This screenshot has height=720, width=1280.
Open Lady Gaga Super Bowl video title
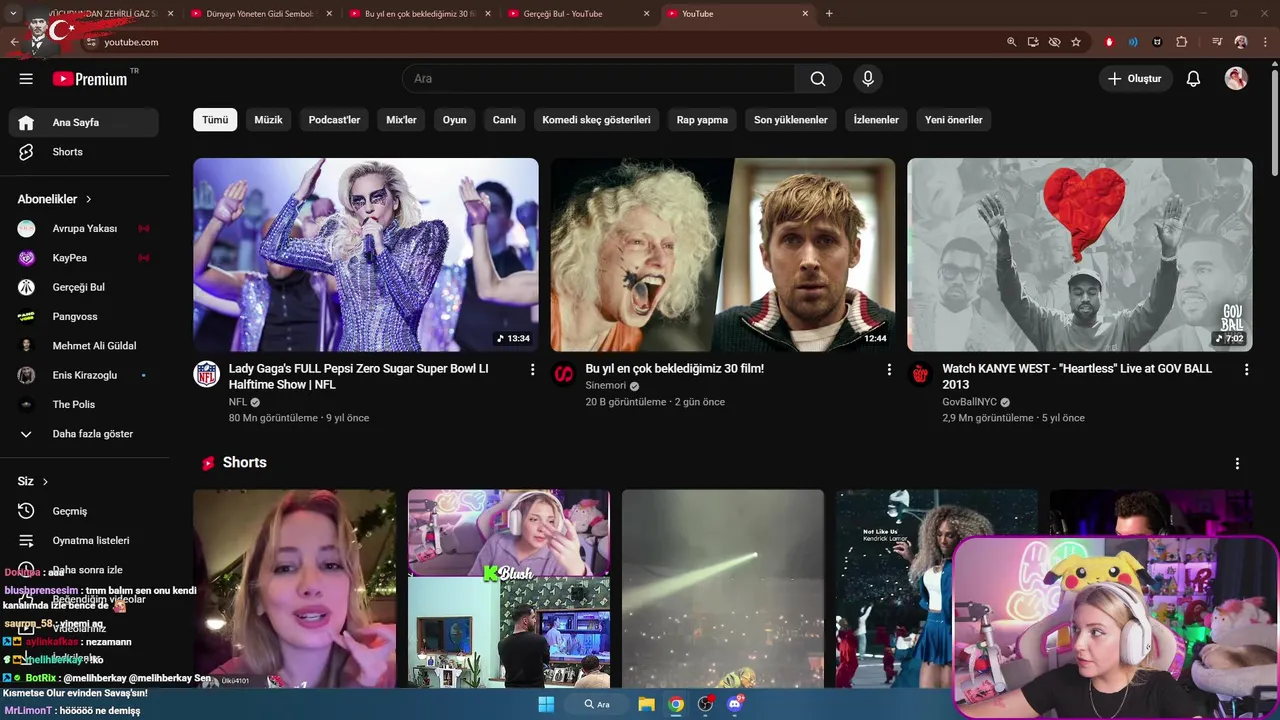pos(359,376)
